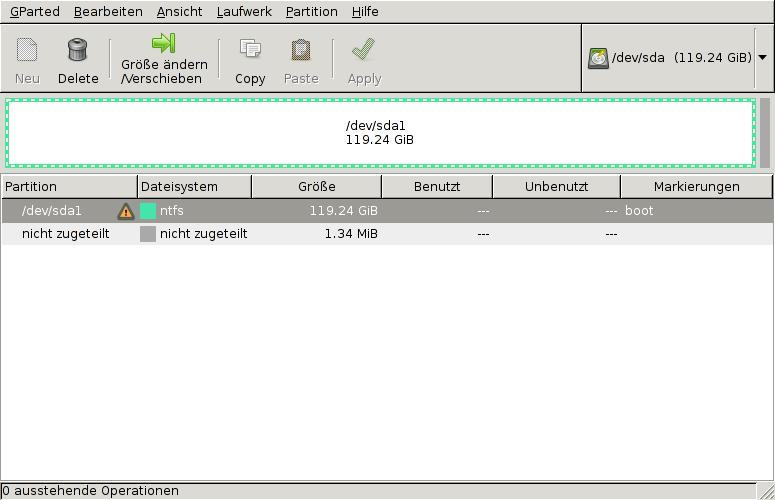This screenshot has height=500, width=775.
Task: Open the Partition menu
Action: point(311,11)
